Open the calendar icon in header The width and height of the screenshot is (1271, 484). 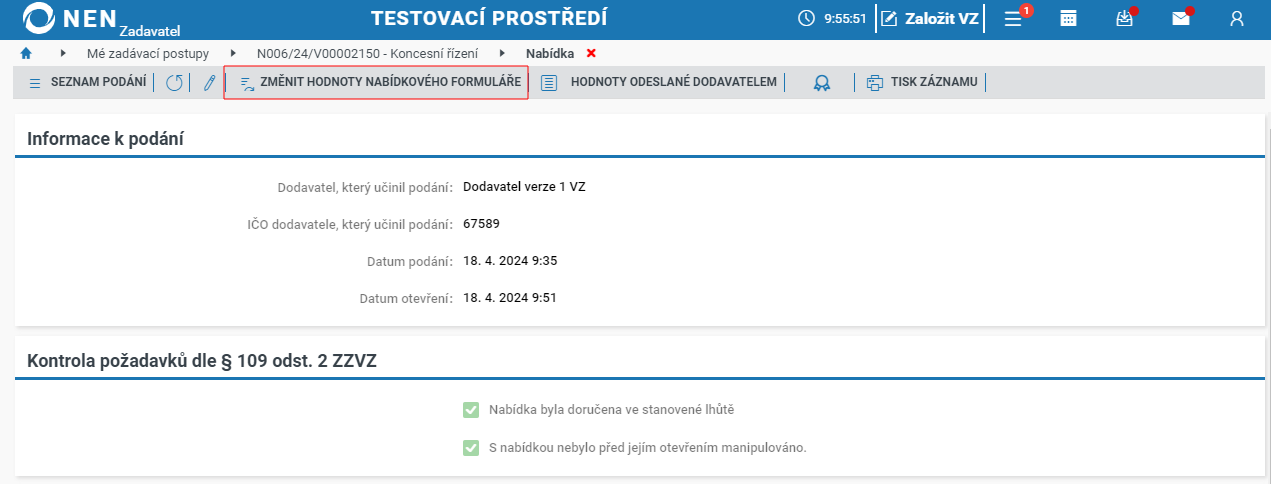click(1068, 19)
